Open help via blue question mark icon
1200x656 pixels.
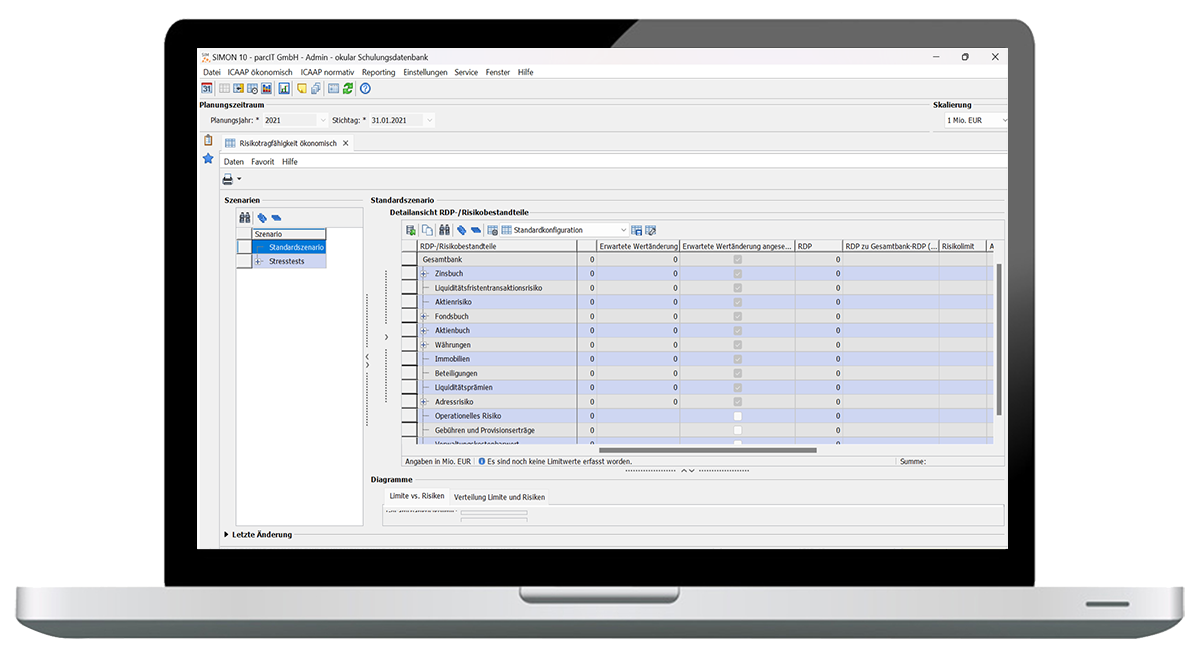pyautogui.click(x=365, y=89)
